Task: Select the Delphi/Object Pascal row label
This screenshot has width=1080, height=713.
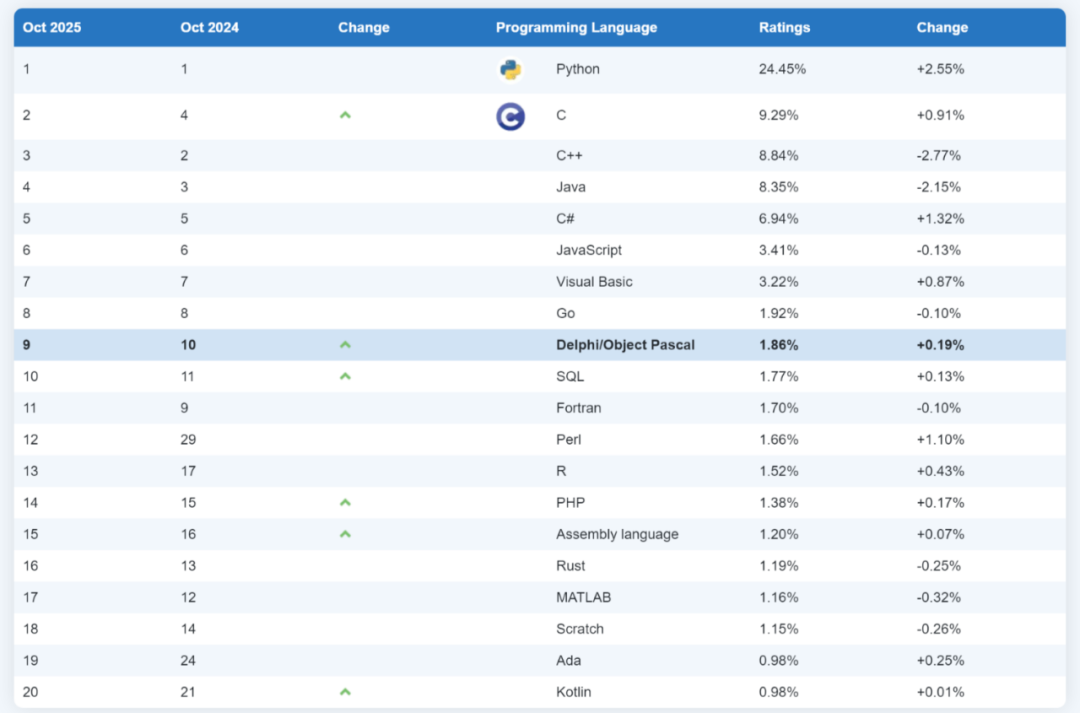Action: point(625,345)
